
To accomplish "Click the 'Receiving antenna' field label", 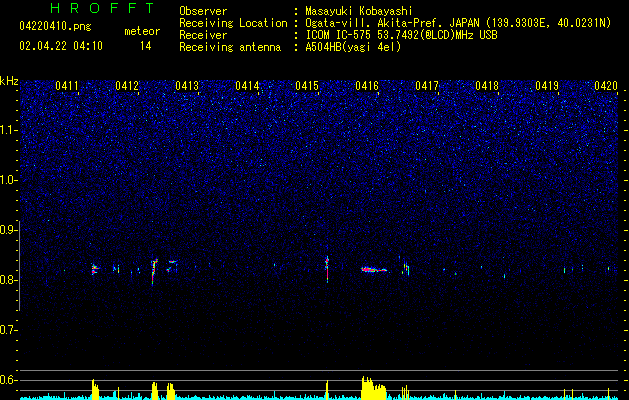I will pyautogui.click(x=230, y=47).
